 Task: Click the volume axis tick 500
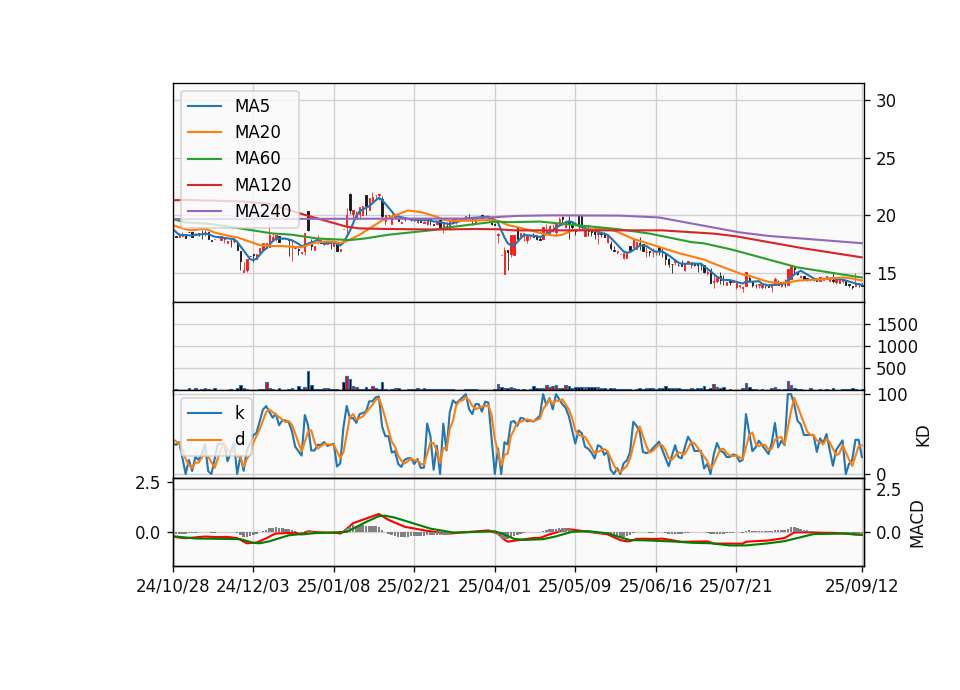[891, 369]
